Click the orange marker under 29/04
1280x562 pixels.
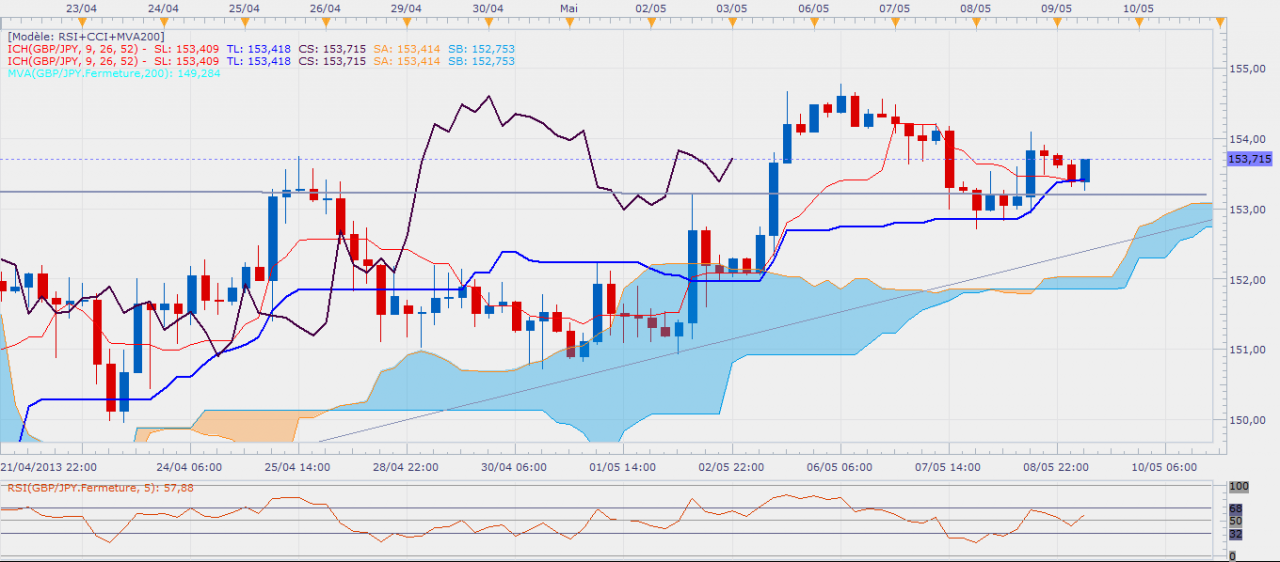(408, 21)
